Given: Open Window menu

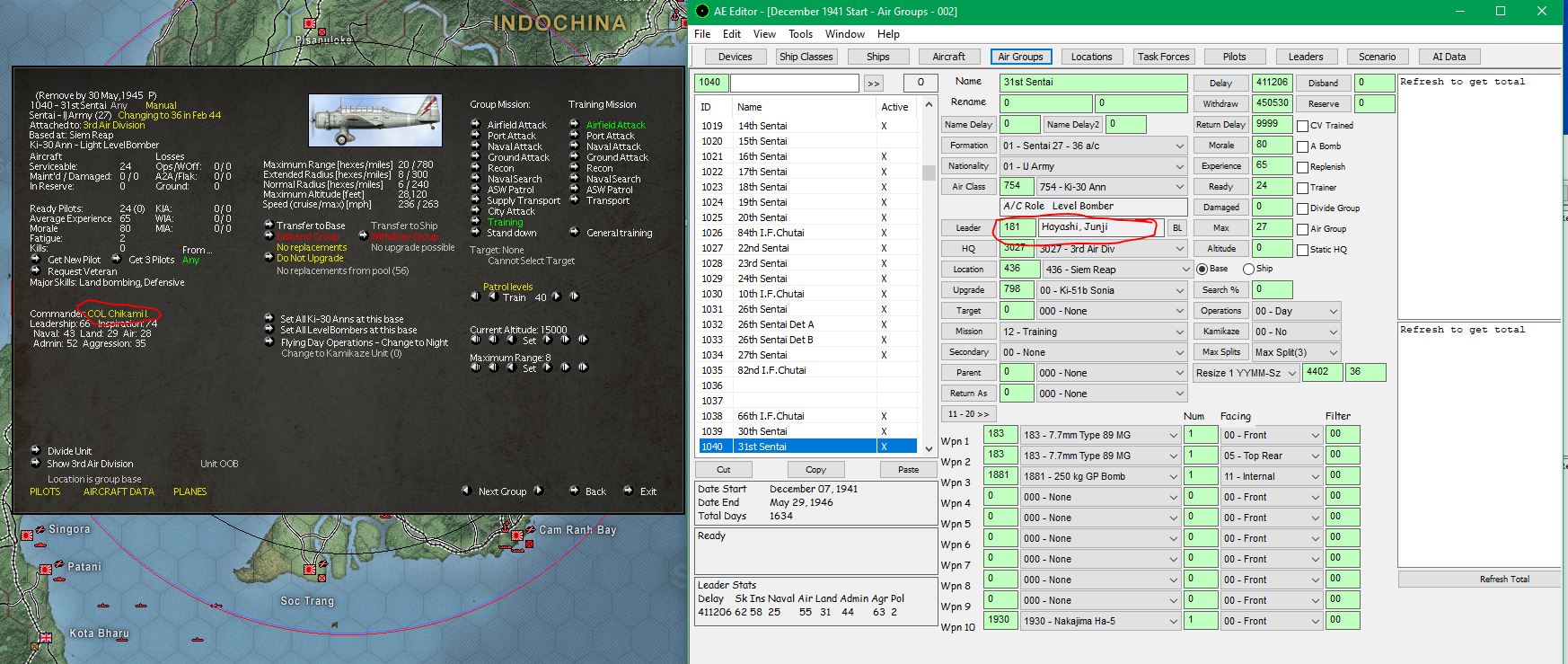Looking at the screenshot, I should (x=845, y=34).
